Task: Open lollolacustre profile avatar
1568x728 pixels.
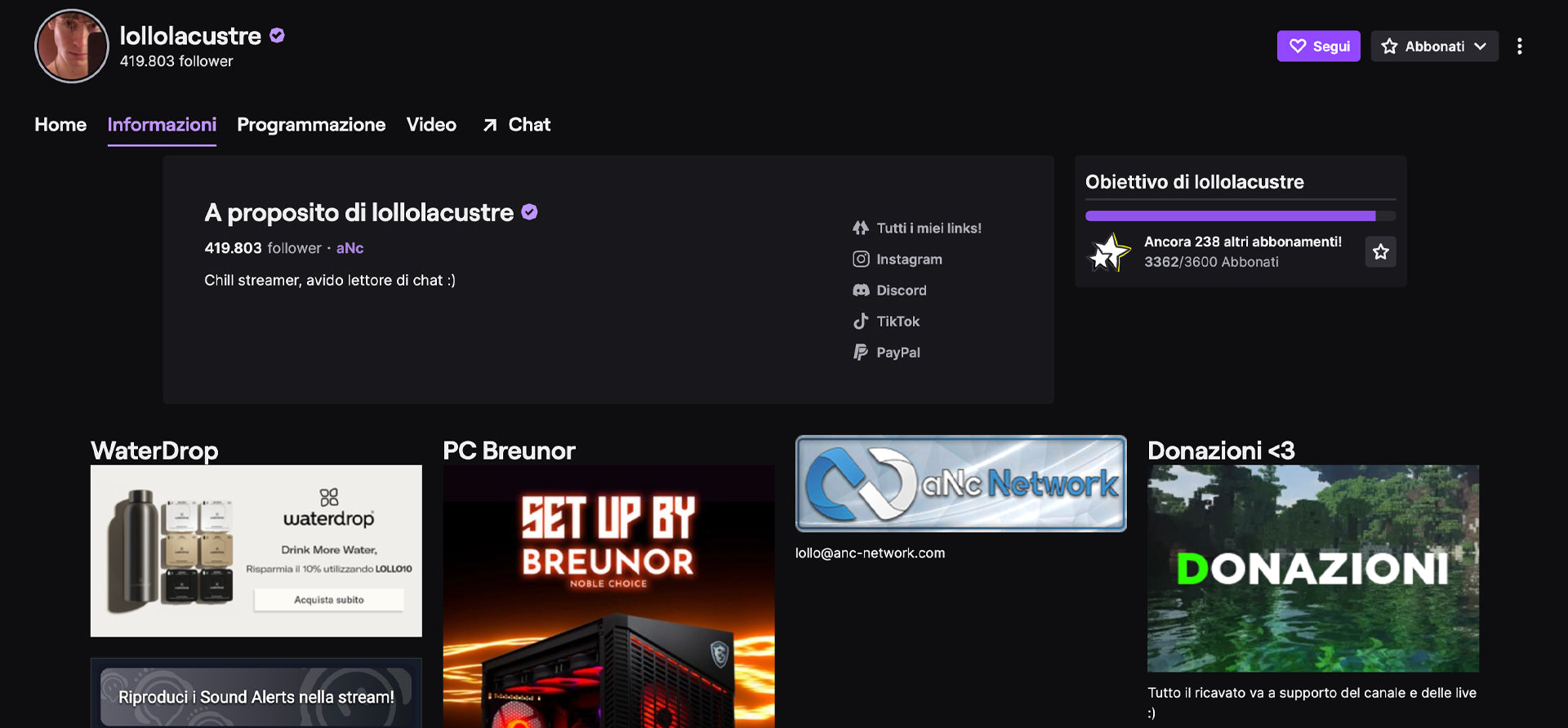Action: click(x=72, y=46)
